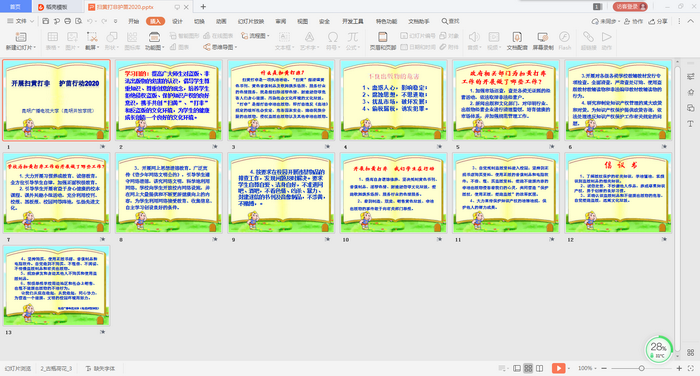Click the zoom slider handle
The width and height of the screenshot is (700, 376).
[x=642, y=368]
